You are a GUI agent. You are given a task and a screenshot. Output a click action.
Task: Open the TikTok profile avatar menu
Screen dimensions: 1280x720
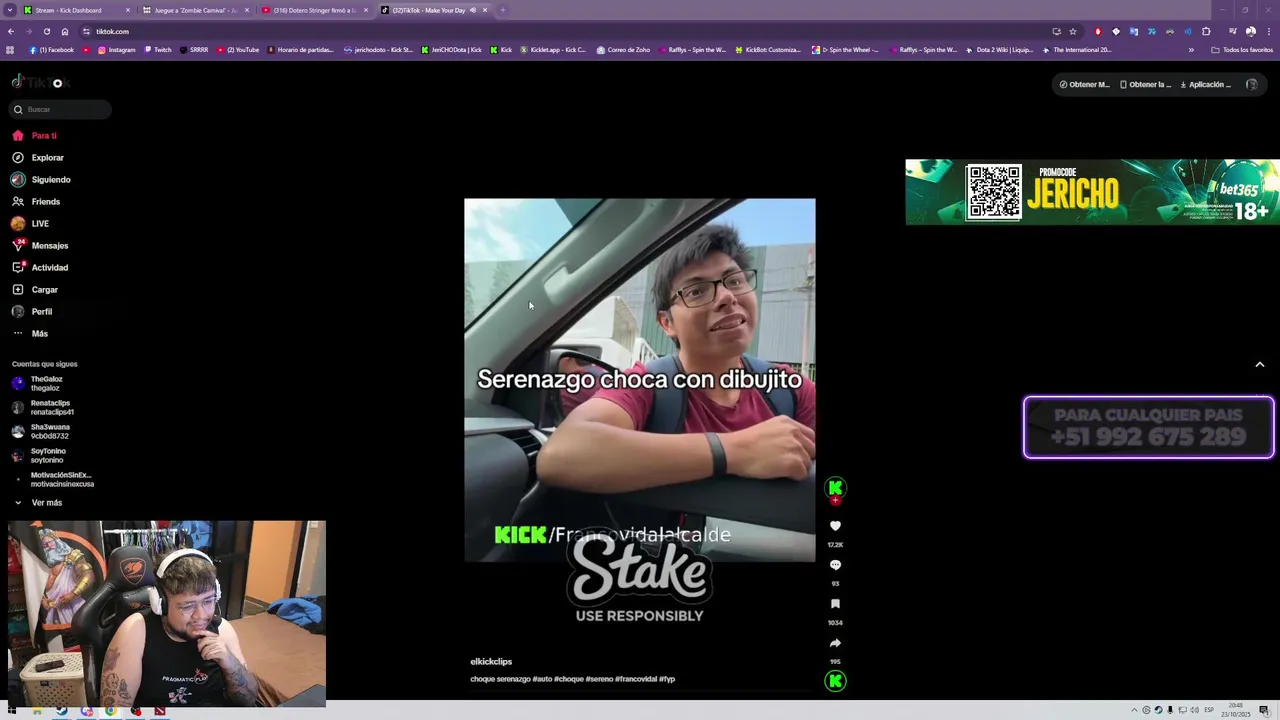(x=1251, y=84)
